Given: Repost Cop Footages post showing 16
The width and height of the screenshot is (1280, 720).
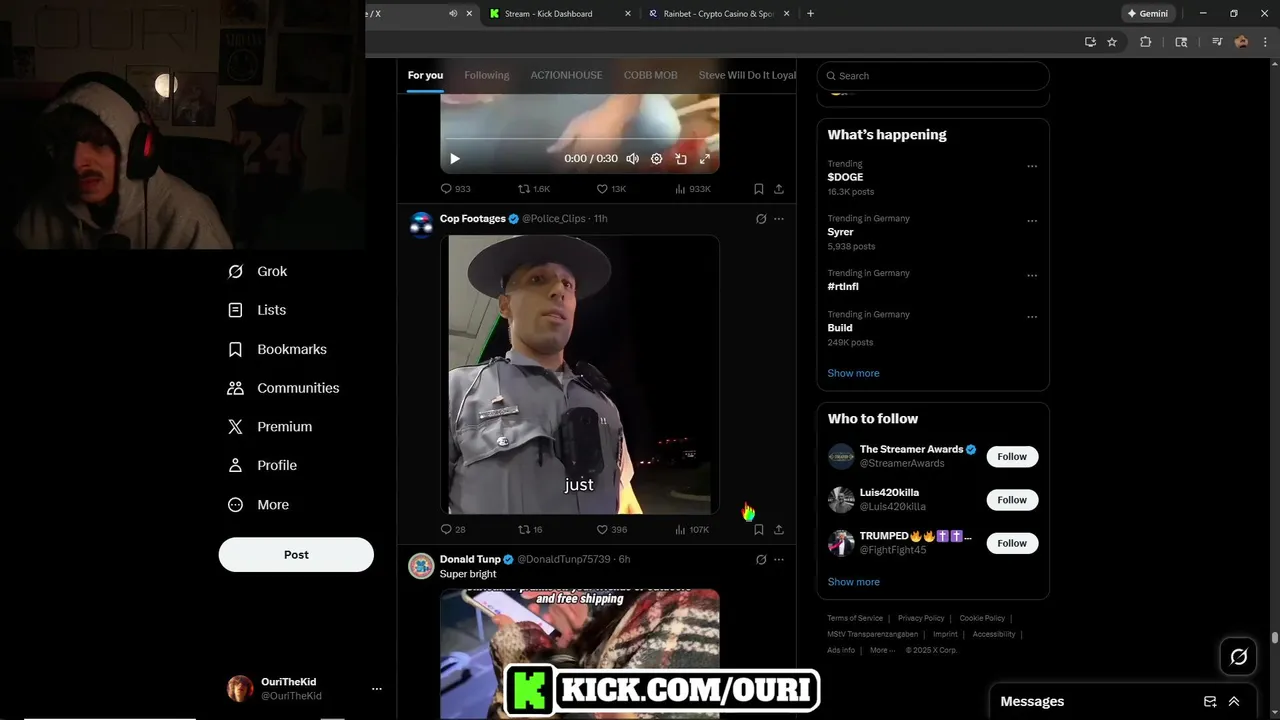Looking at the screenshot, I should tap(523, 530).
